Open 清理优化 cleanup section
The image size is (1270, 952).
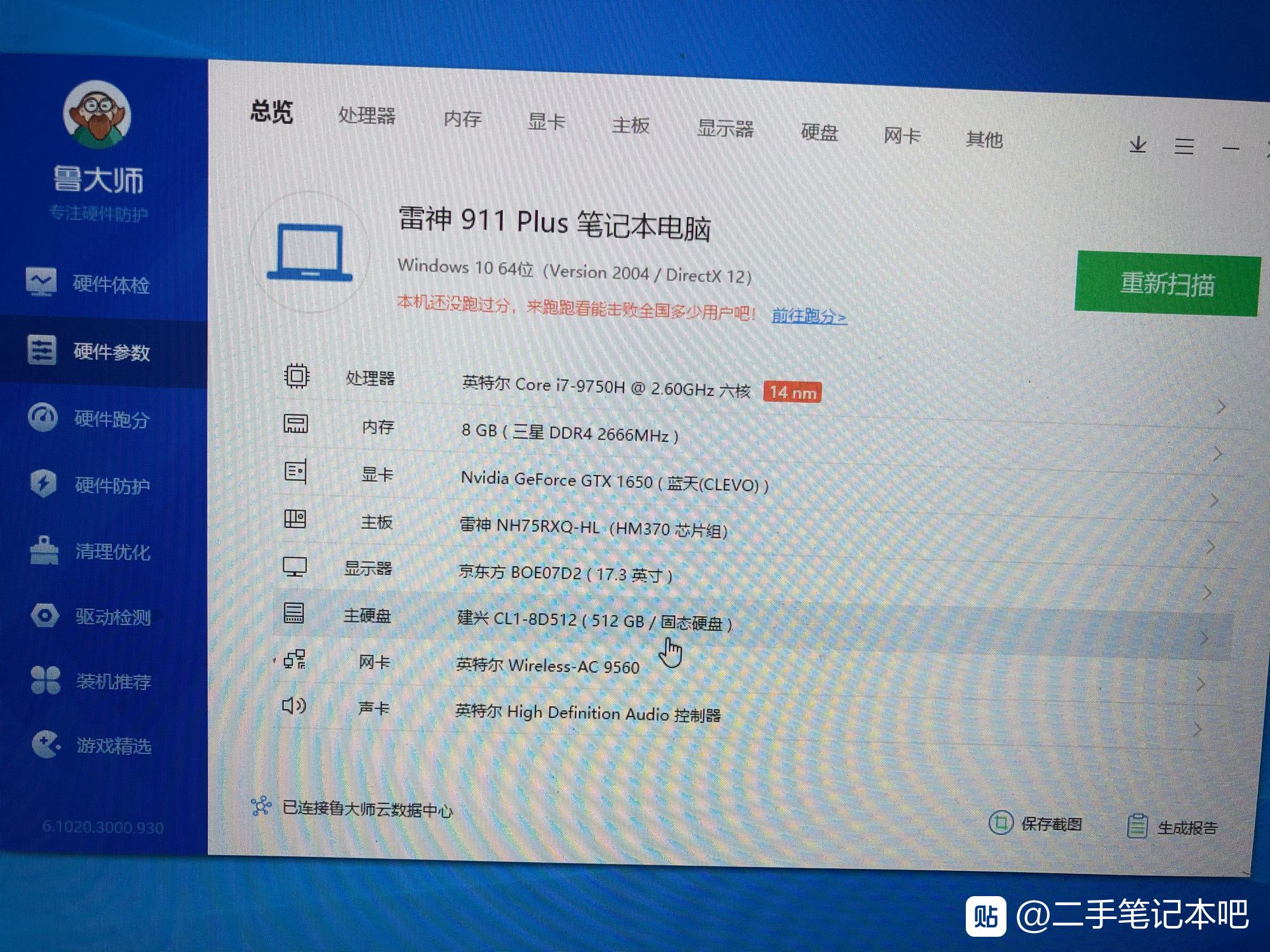coord(91,551)
